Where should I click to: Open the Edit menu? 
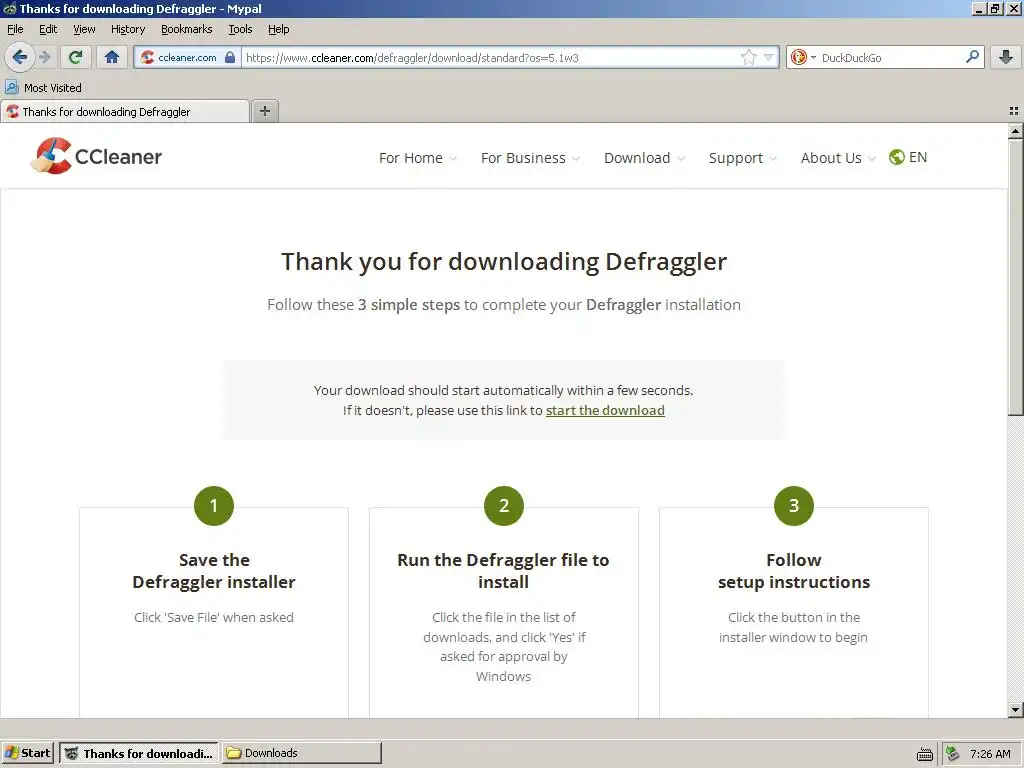(48, 29)
